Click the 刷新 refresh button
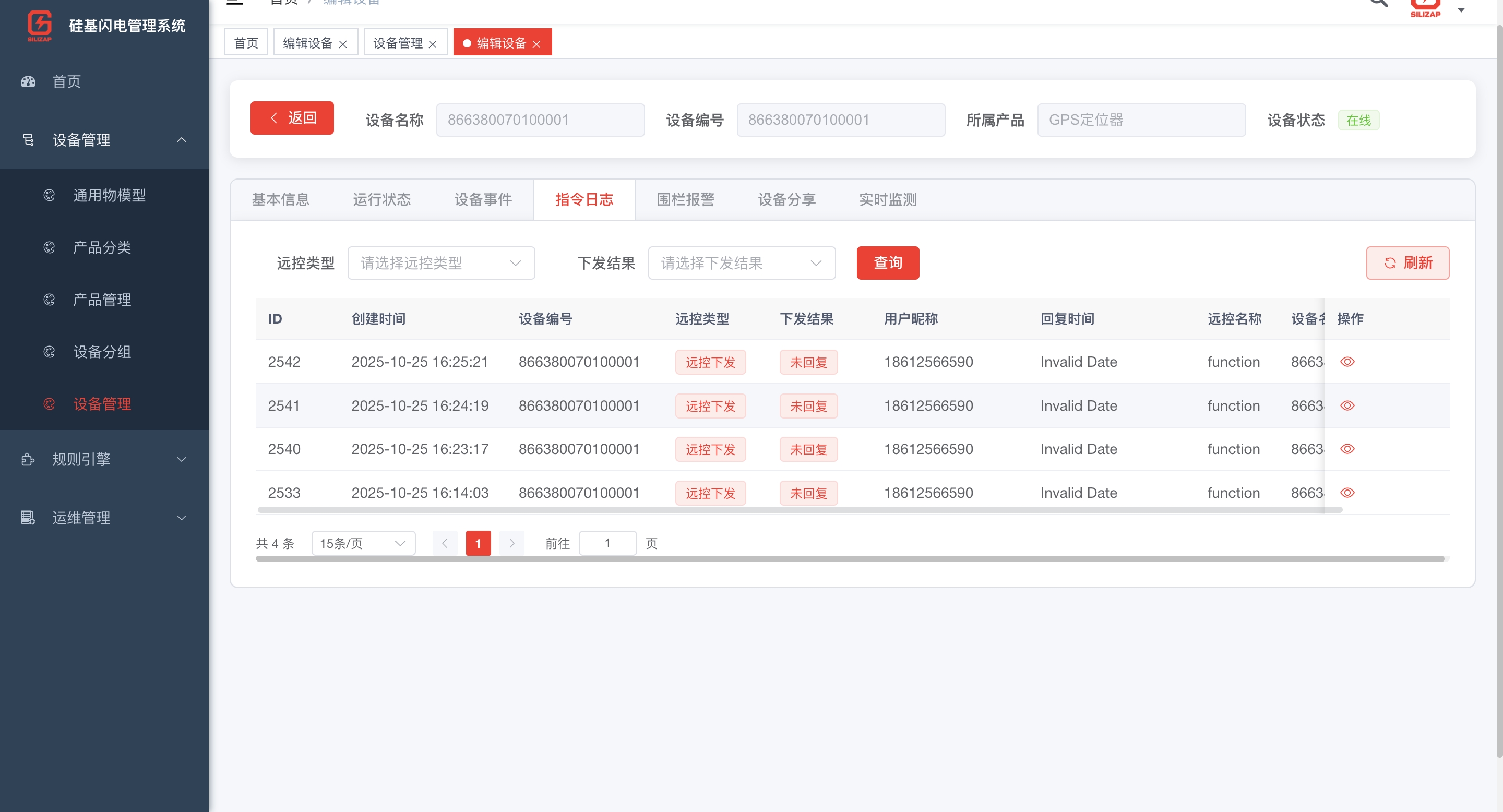Screen dimensions: 1503x812 [1407, 263]
